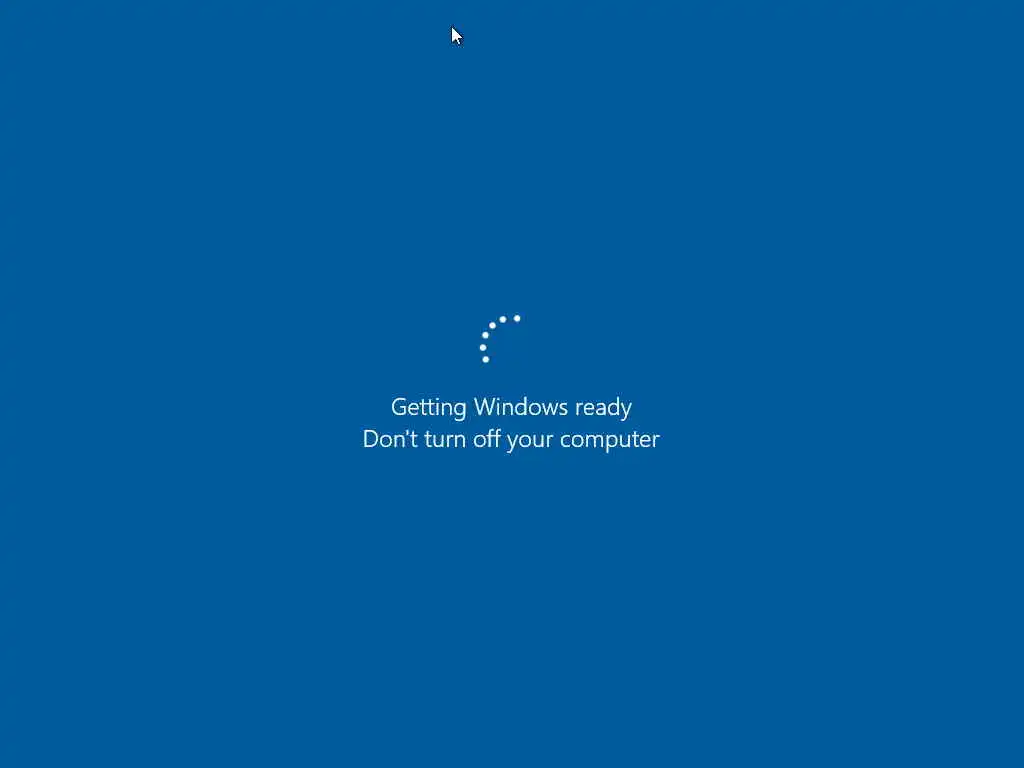
Task: Click the blue gap between spinner and message
Action: coord(511,380)
